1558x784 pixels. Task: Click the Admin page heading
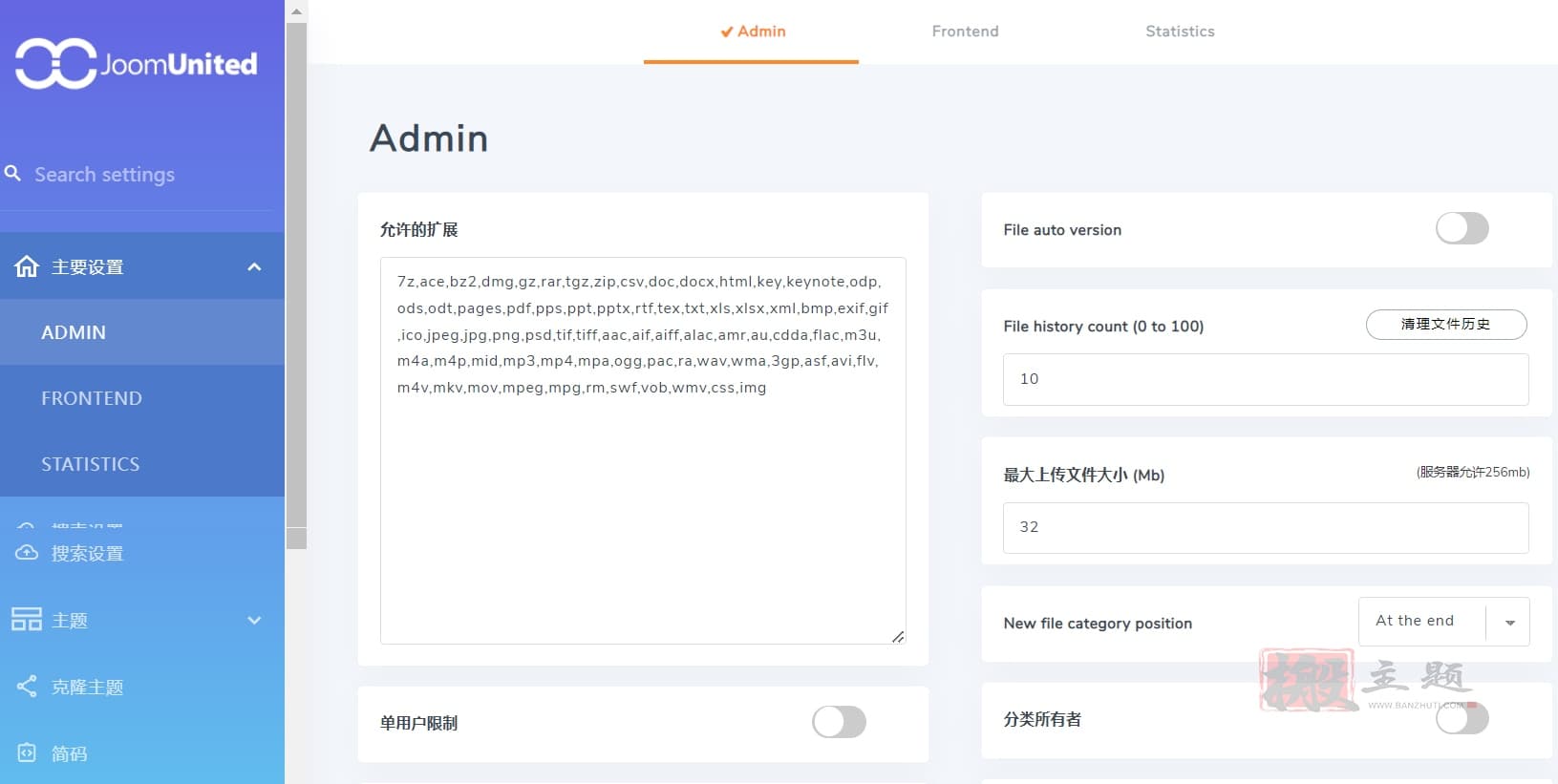(429, 138)
